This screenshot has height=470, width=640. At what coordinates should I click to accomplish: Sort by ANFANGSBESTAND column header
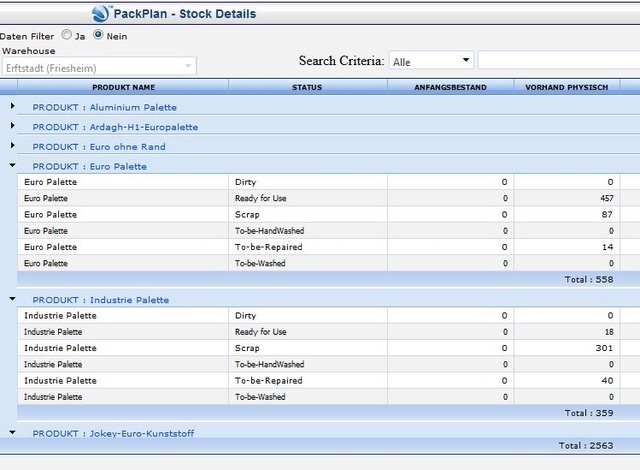pos(450,87)
